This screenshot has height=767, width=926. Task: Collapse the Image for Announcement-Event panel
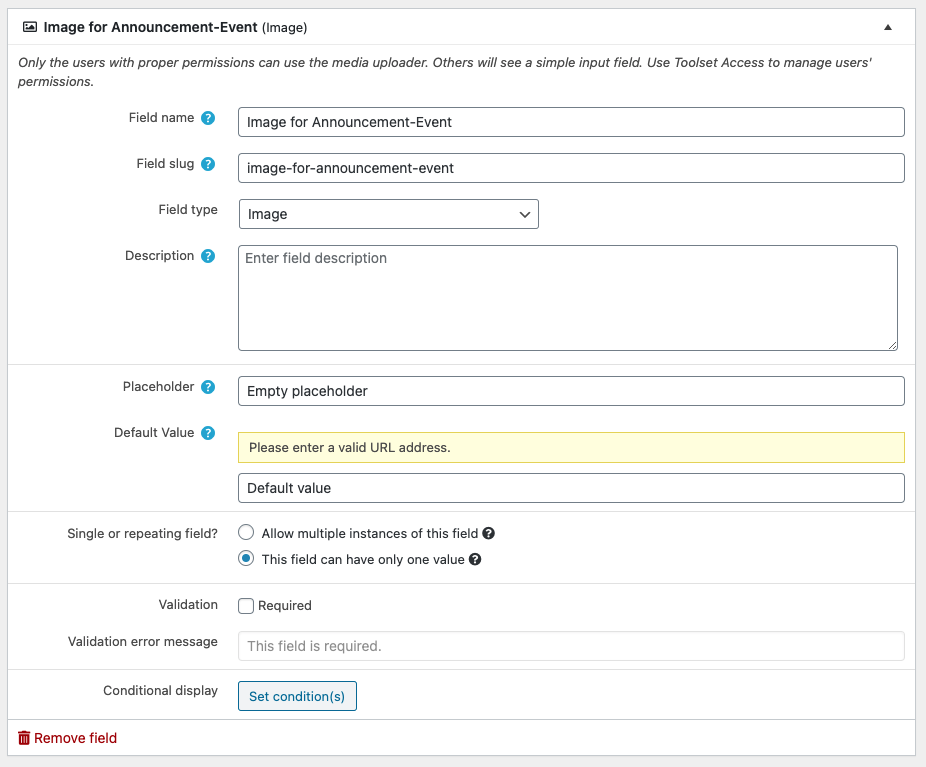click(888, 27)
